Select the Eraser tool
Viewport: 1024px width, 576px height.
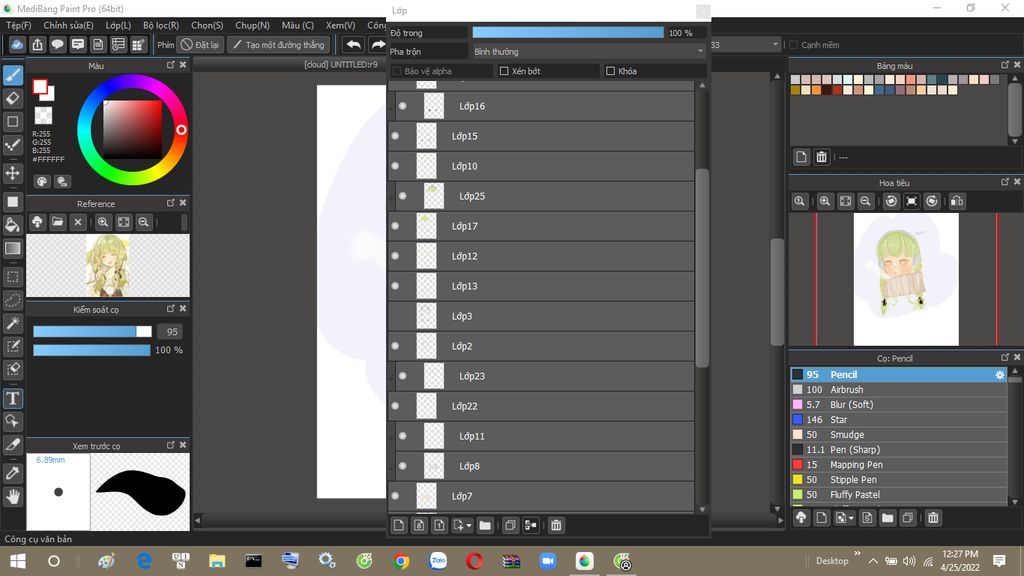[12, 99]
